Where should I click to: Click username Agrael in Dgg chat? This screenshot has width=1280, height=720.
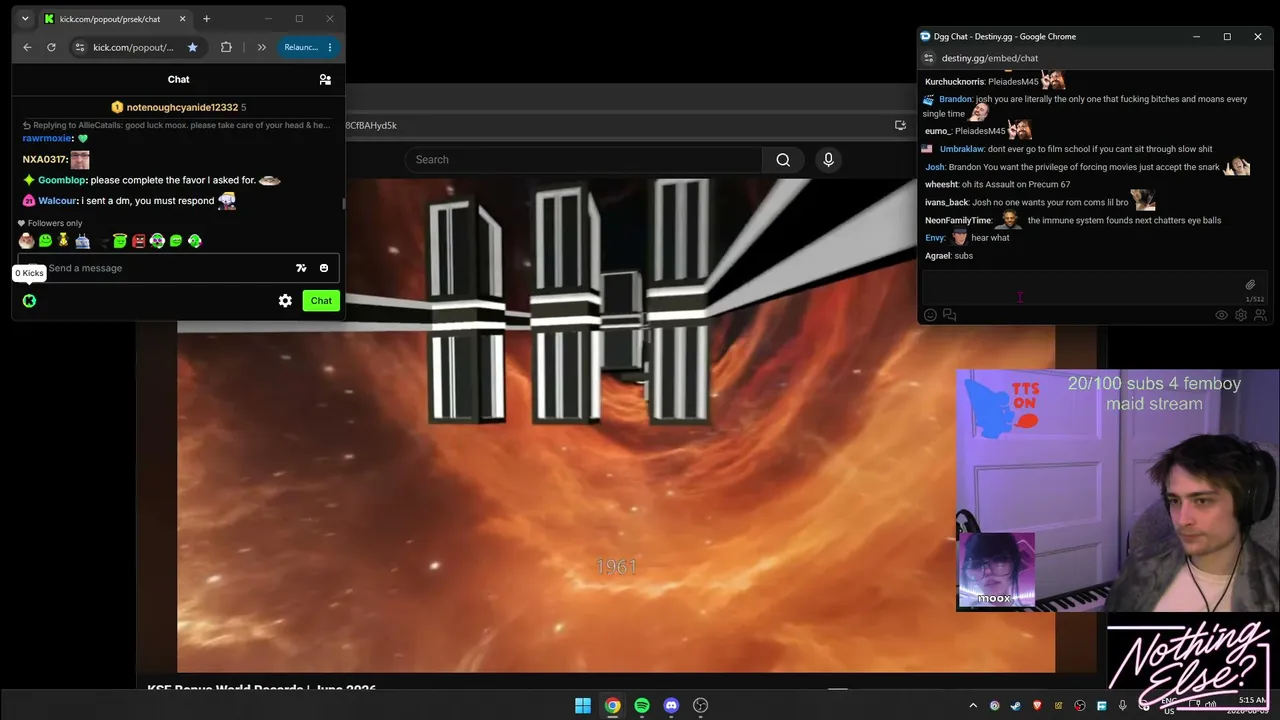(937, 256)
